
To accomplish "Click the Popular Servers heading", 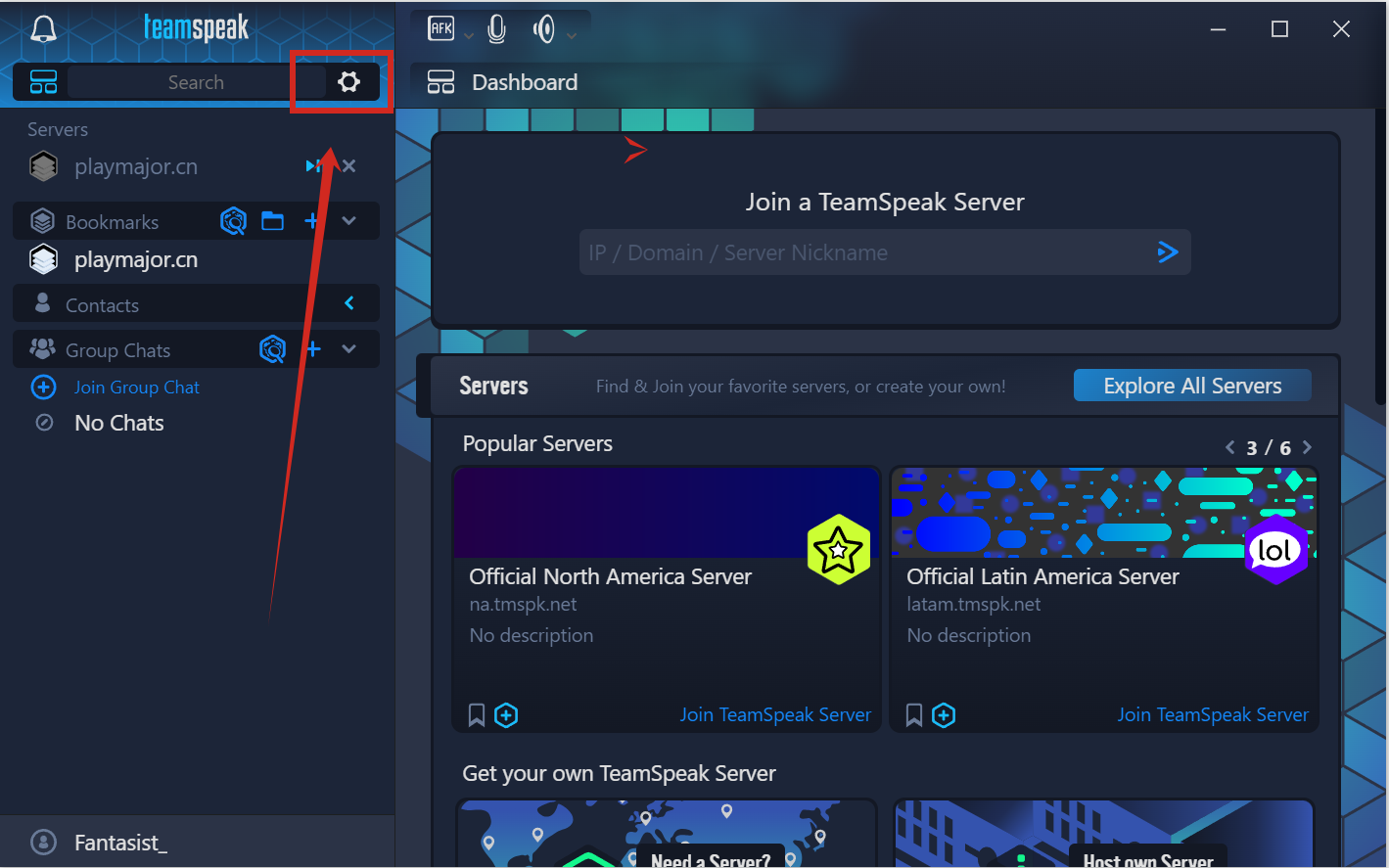I will (x=537, y=444).
